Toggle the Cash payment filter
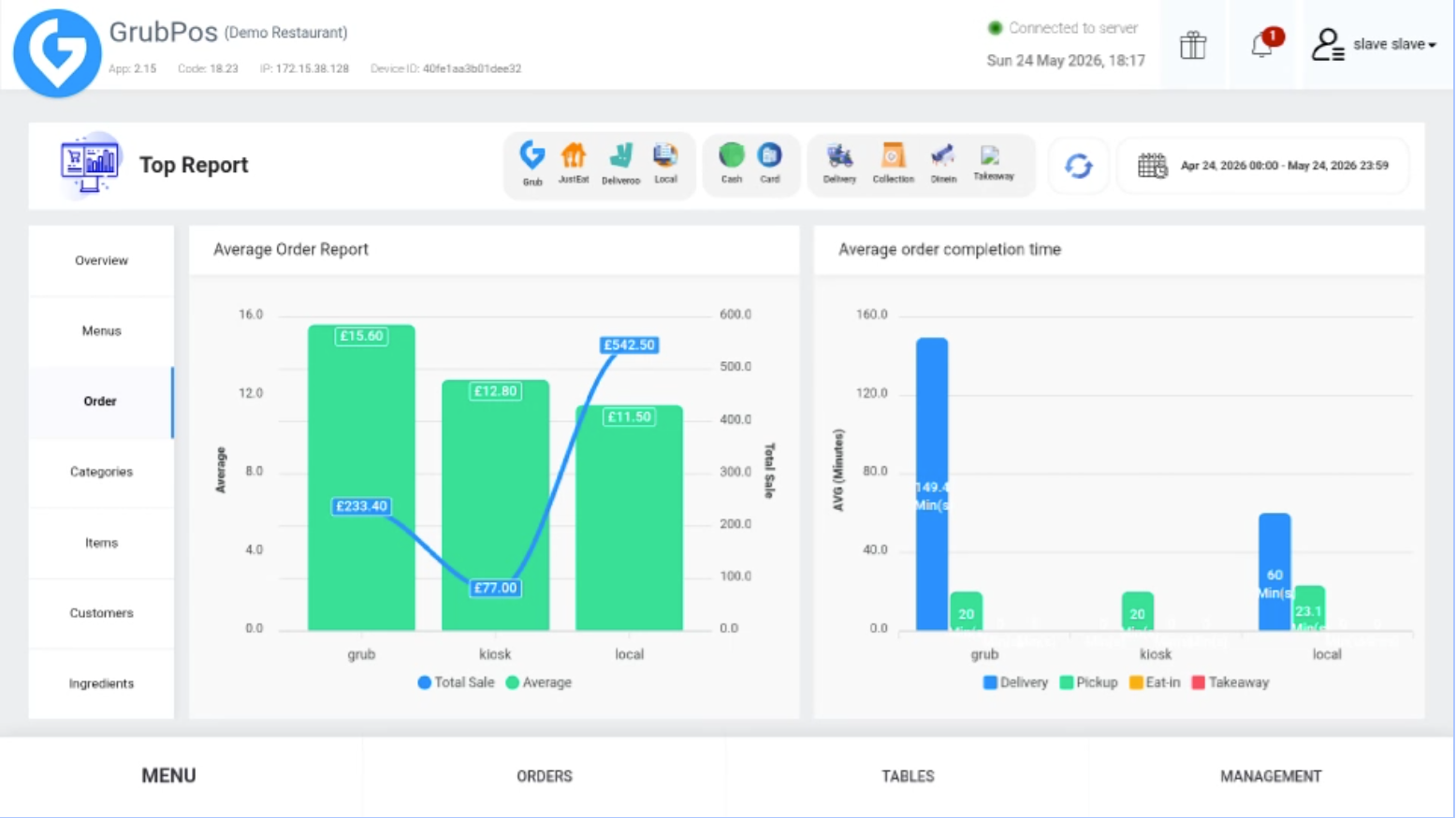Image resolution: width=1456 pixels, height=818 pixels. click(732, 164)
